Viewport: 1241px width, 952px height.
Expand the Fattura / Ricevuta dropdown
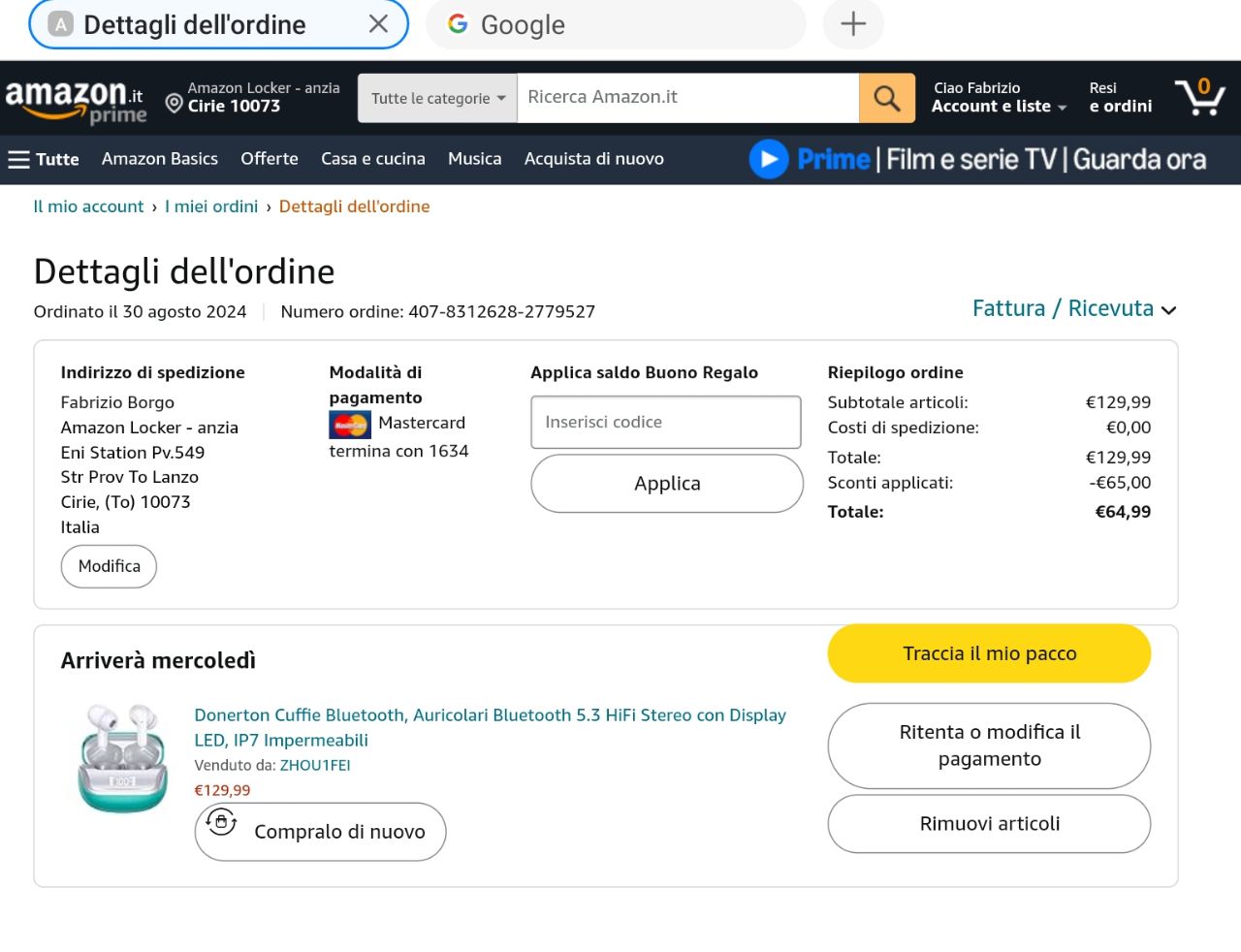(x=1074, y=309)
